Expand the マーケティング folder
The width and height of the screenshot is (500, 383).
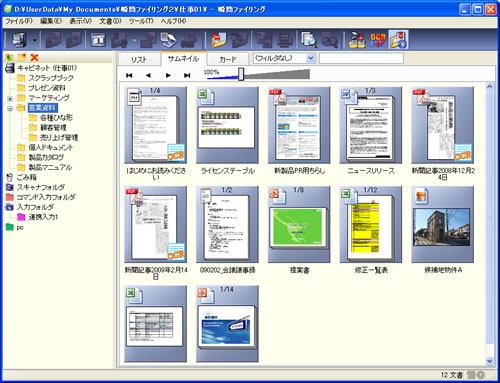pos(10,98)
